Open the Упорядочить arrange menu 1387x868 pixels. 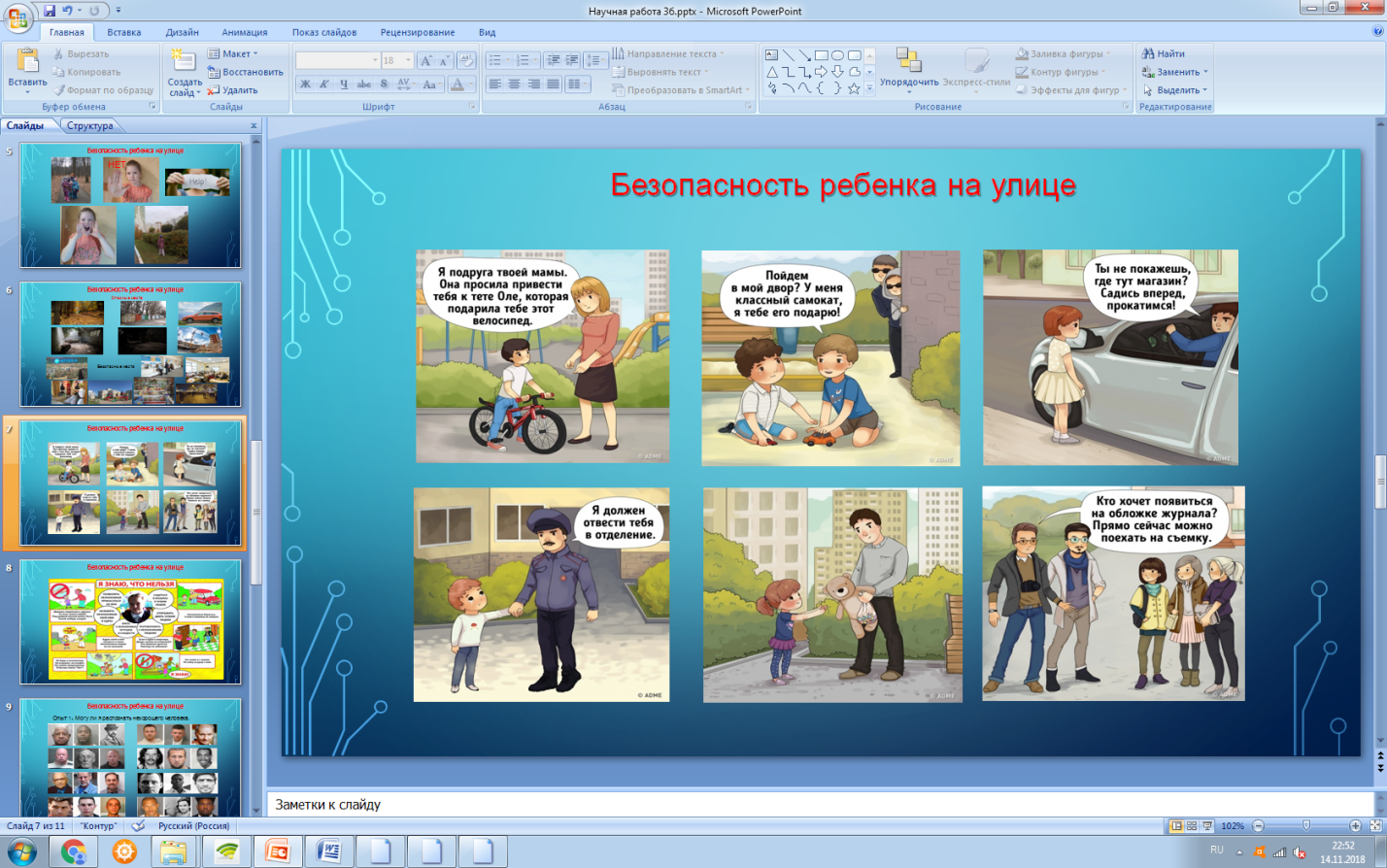pyautogui.click(x=909, y=70)
